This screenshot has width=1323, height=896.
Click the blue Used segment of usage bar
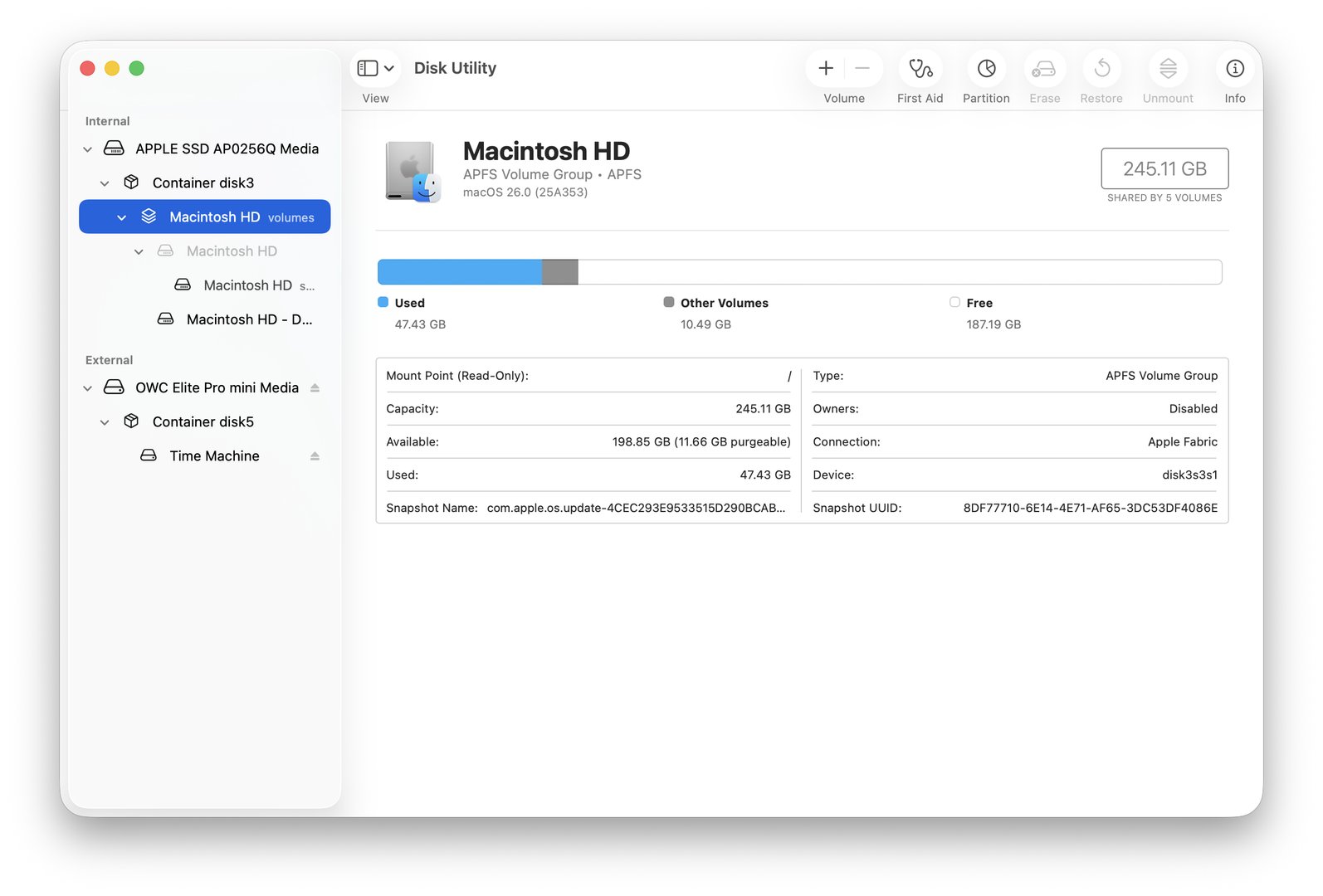pyautogui.click(x=460, y=272)
